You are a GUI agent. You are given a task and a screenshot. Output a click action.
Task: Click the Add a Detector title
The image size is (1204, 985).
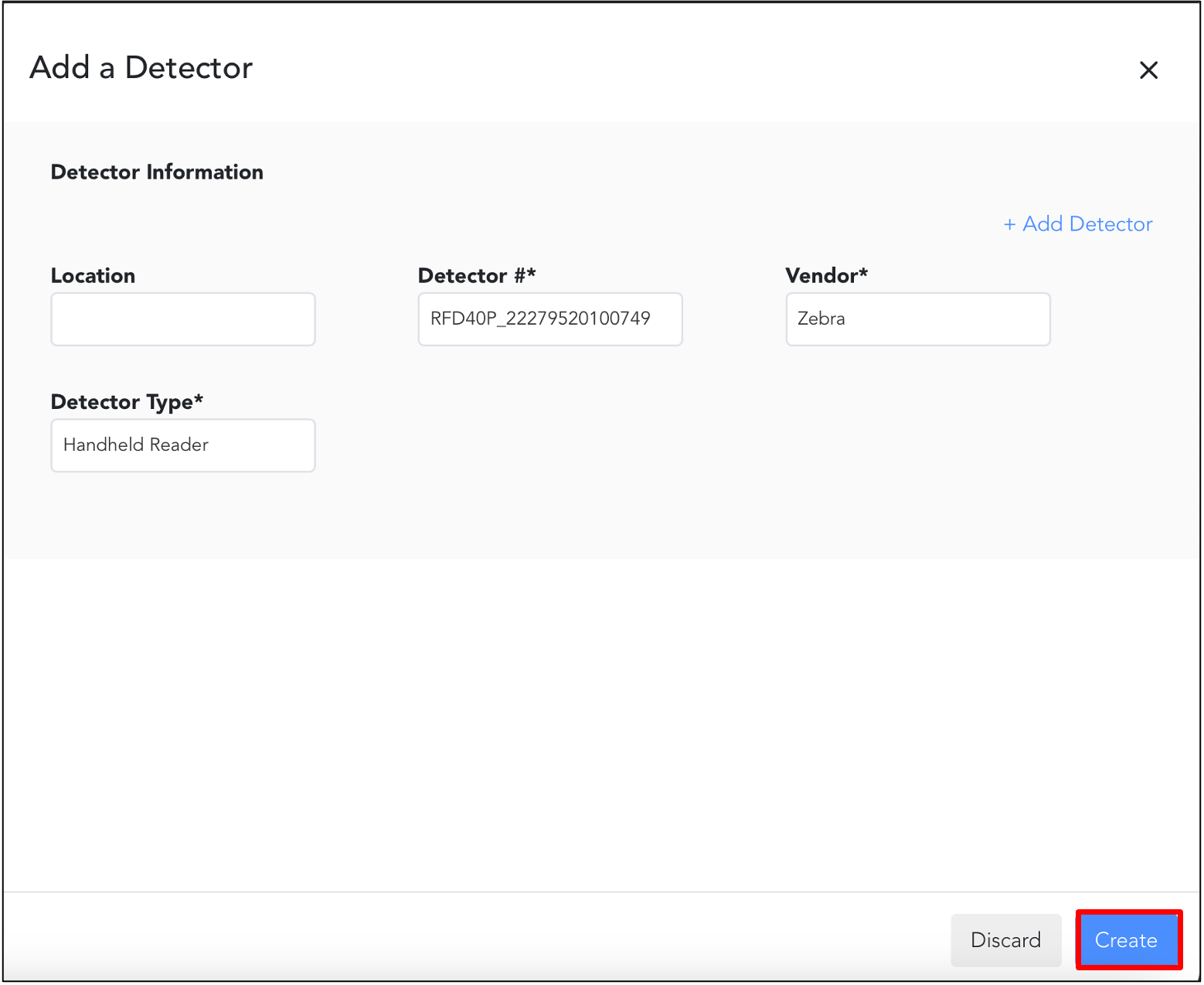[x=141, y=68]
